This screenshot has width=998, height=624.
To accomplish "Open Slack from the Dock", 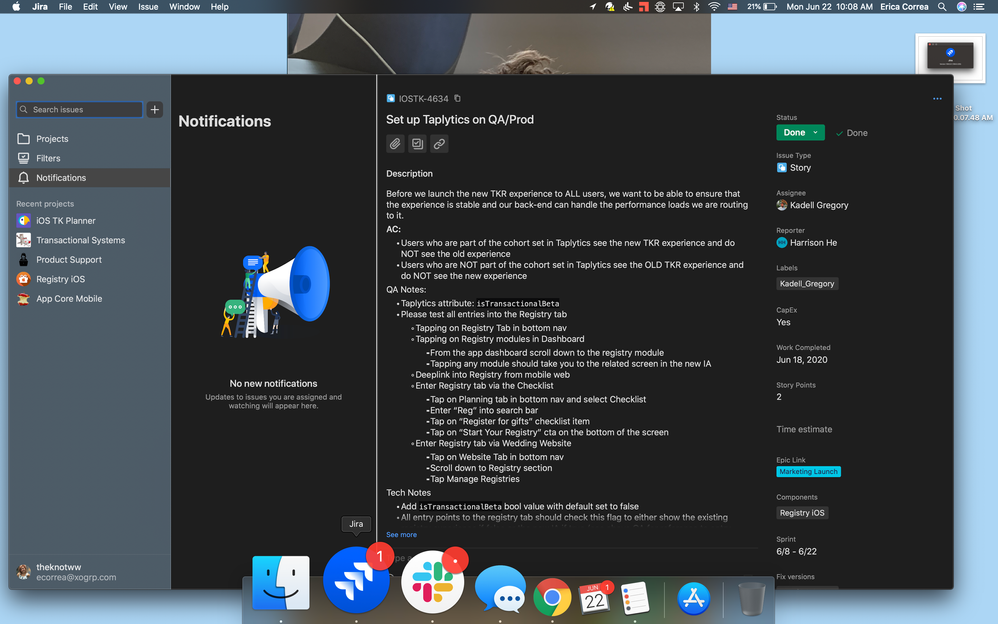I will click(433, 582).
